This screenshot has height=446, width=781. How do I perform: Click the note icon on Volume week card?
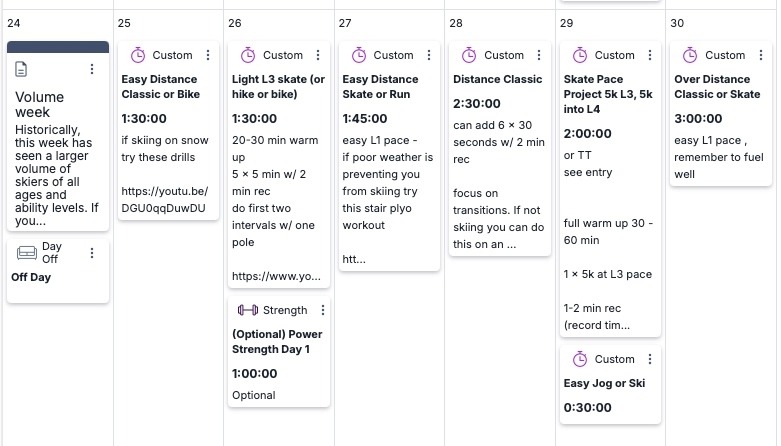coord(22,68)
